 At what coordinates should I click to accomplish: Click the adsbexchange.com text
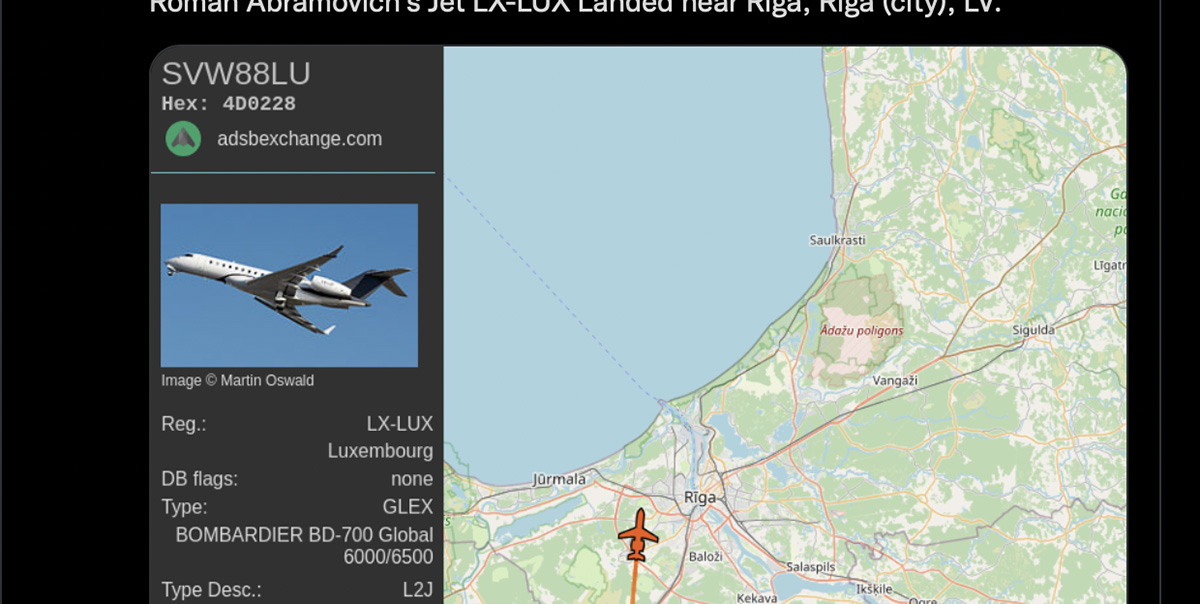(299, 139)
